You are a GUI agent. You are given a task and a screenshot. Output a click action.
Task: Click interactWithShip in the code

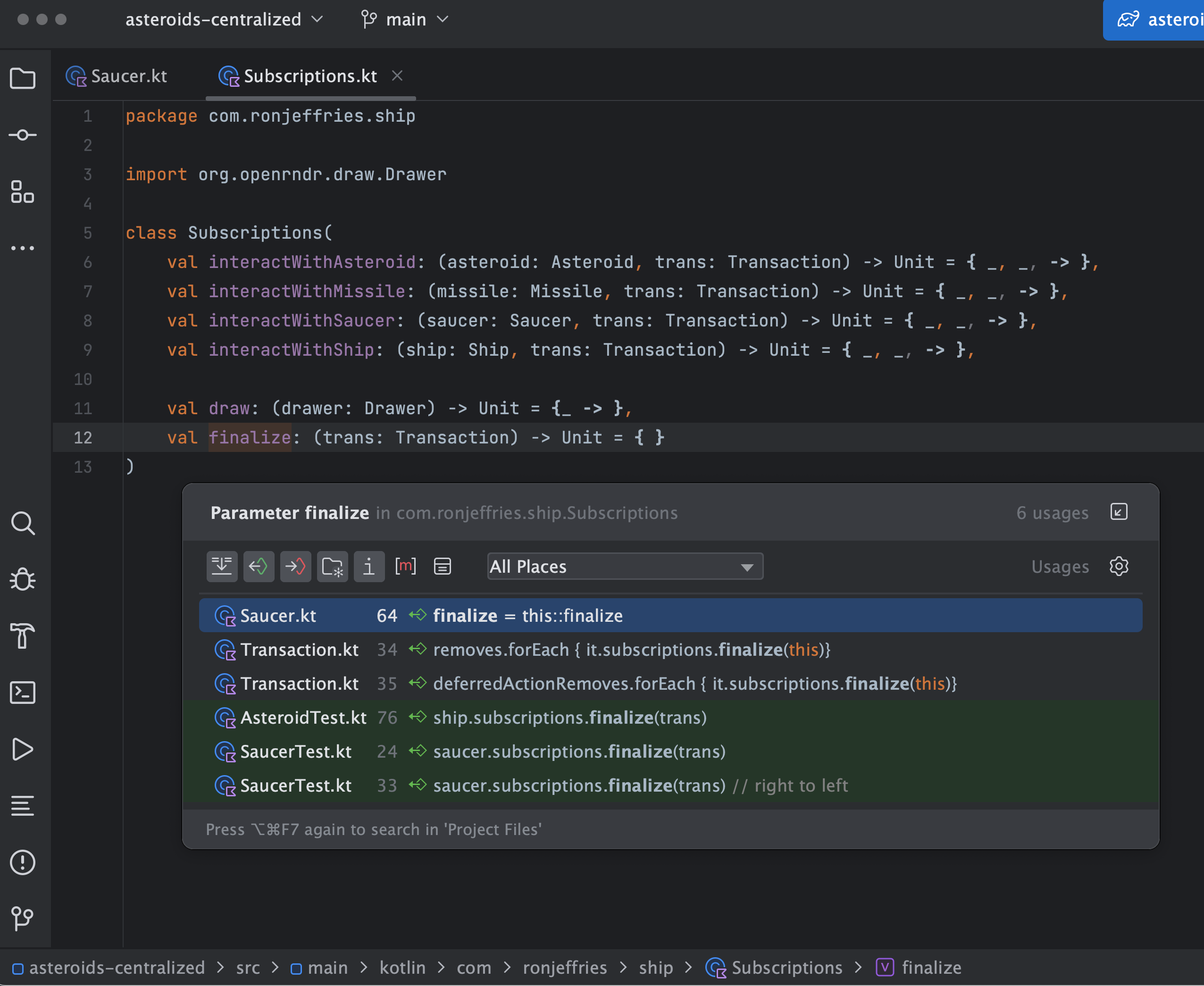tap(292, 350)
